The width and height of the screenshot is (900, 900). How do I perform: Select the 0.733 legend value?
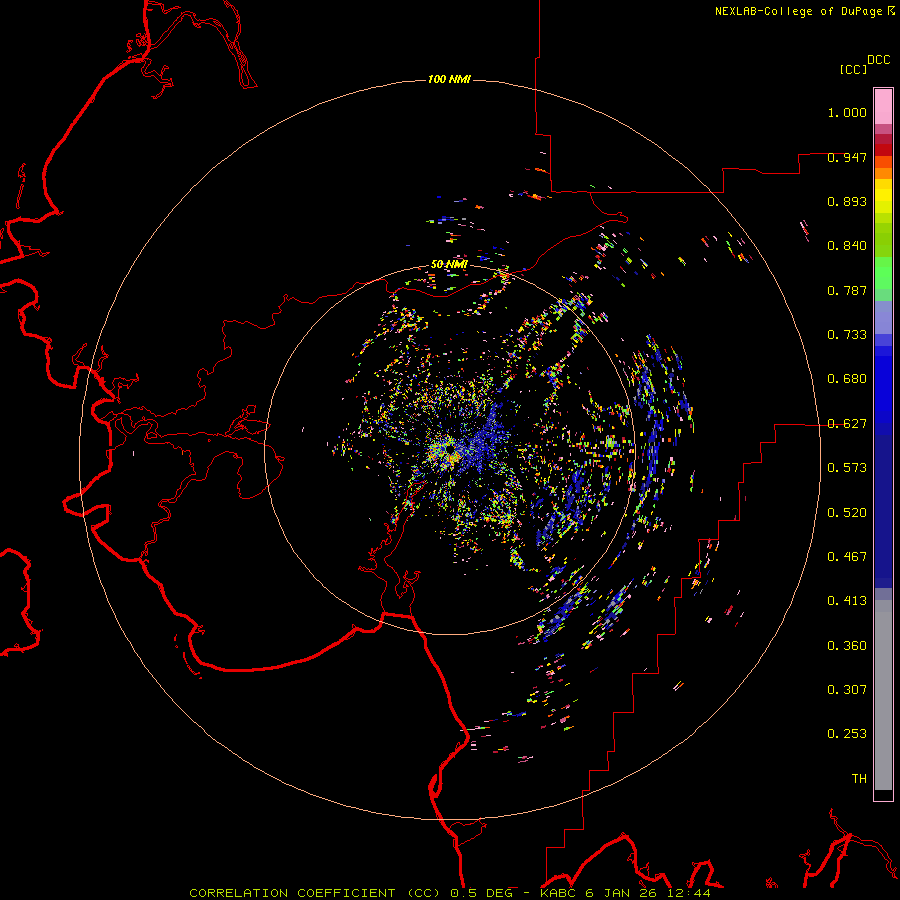point(847,335)
